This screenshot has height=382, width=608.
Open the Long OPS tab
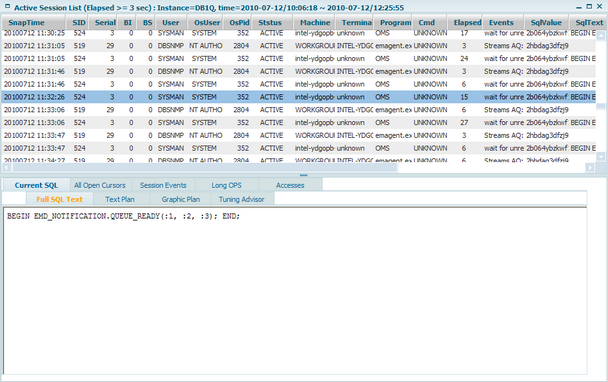226,185
